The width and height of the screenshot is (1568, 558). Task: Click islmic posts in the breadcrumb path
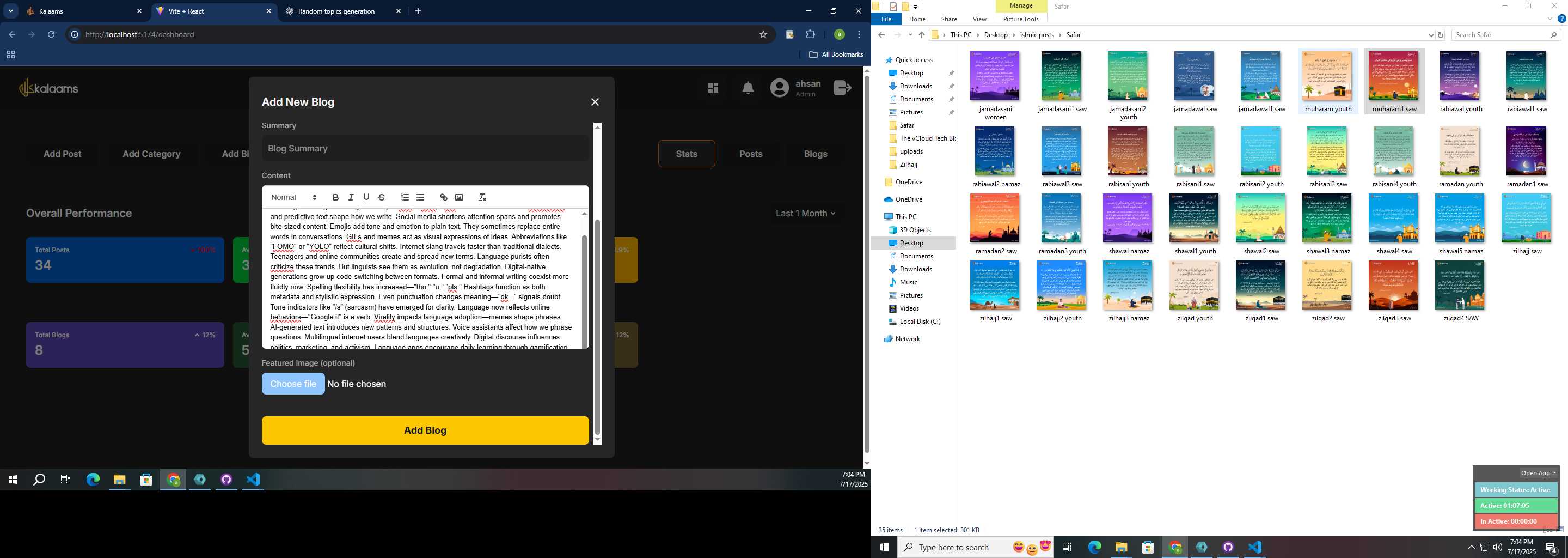[x=1037, y=35]
